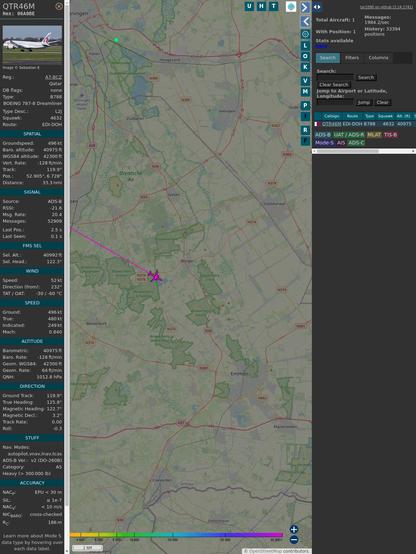Click the ADS-C legend label

coord(356,143)
